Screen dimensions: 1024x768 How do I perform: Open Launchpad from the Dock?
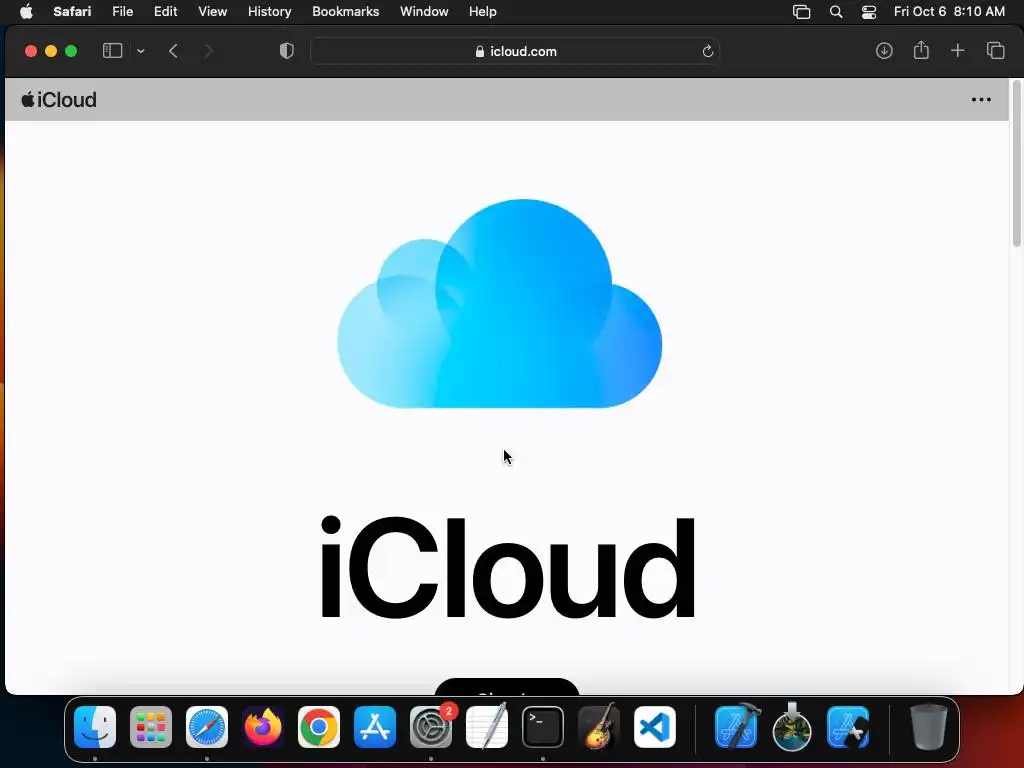tap(151, 727)
